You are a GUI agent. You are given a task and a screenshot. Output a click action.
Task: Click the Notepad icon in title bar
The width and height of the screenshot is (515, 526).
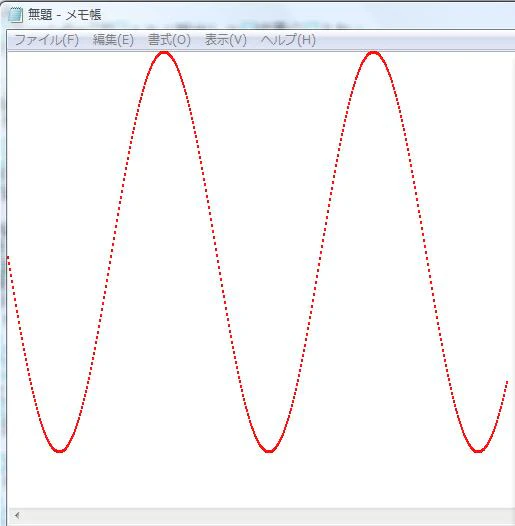[x=15, y=15]
